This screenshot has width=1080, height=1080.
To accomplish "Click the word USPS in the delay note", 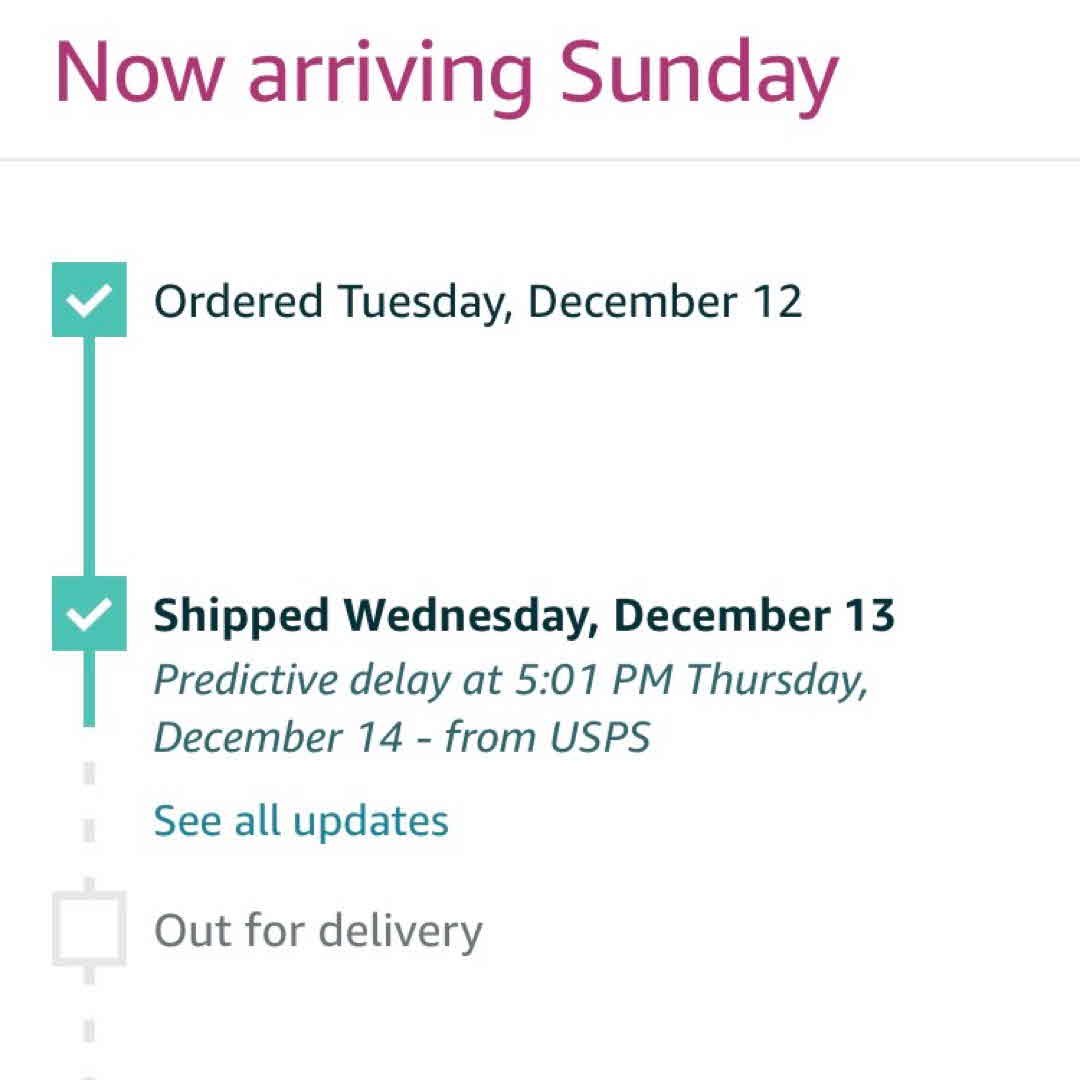I will tap(599, 738).
